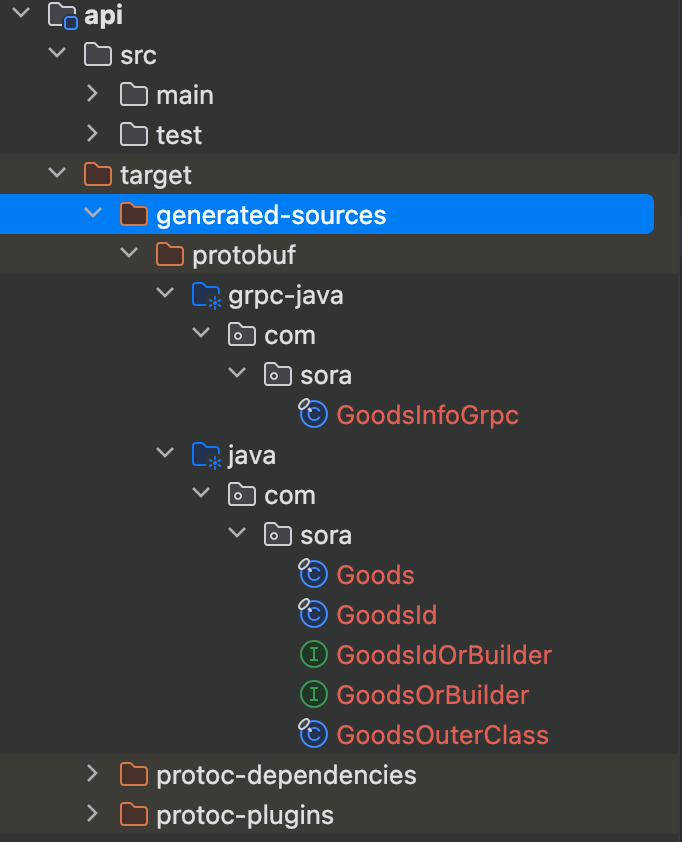Click the GoodsIdOrBuilder interface icon

tap(313, 655)
